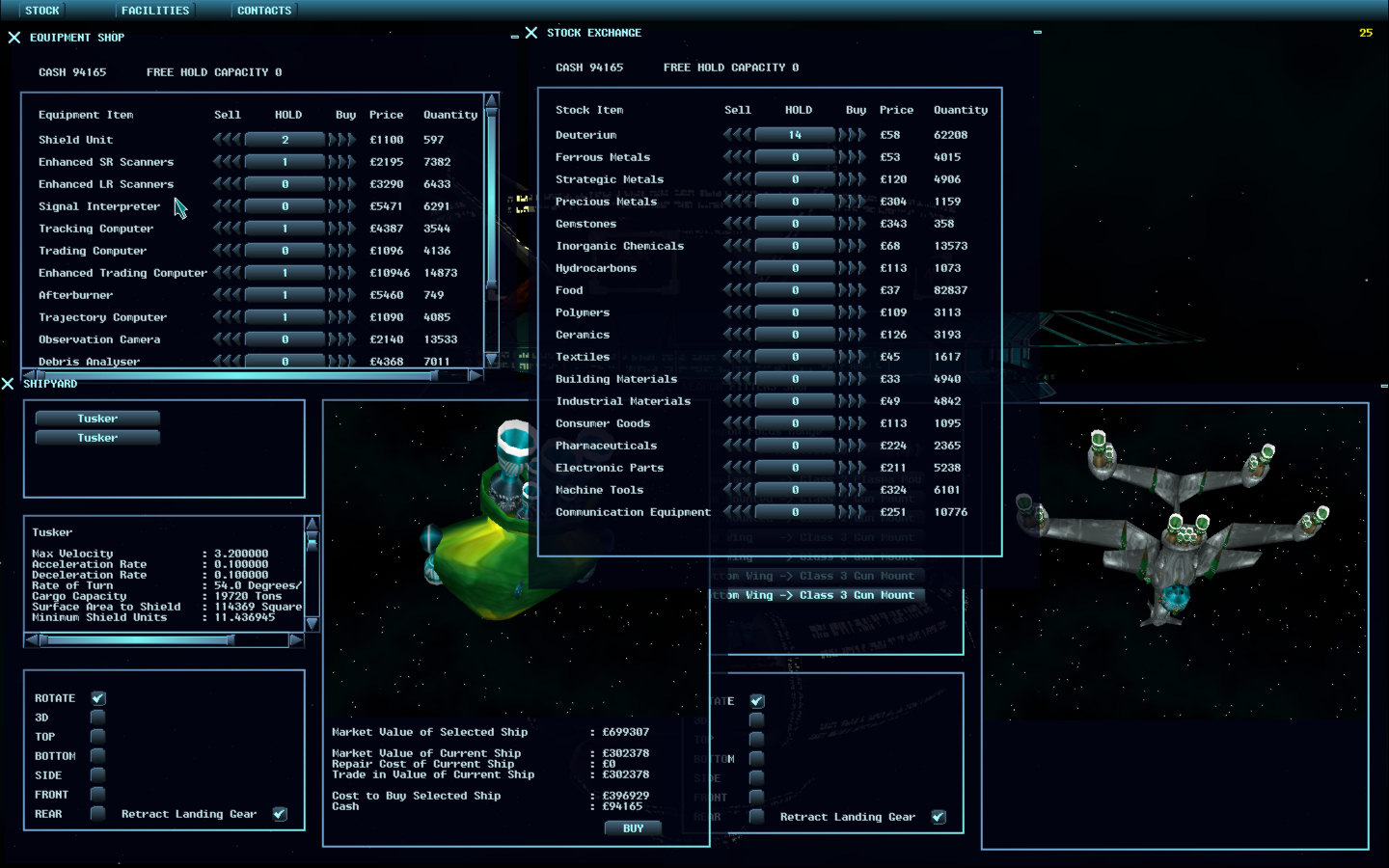Click buy arrows for Communication Equipment
This screenshot has width=1389, height=868.
tap(853, 512)
